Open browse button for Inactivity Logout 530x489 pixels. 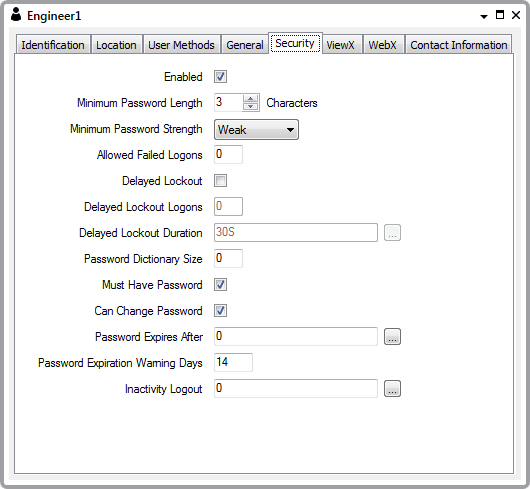coord(392,389)
